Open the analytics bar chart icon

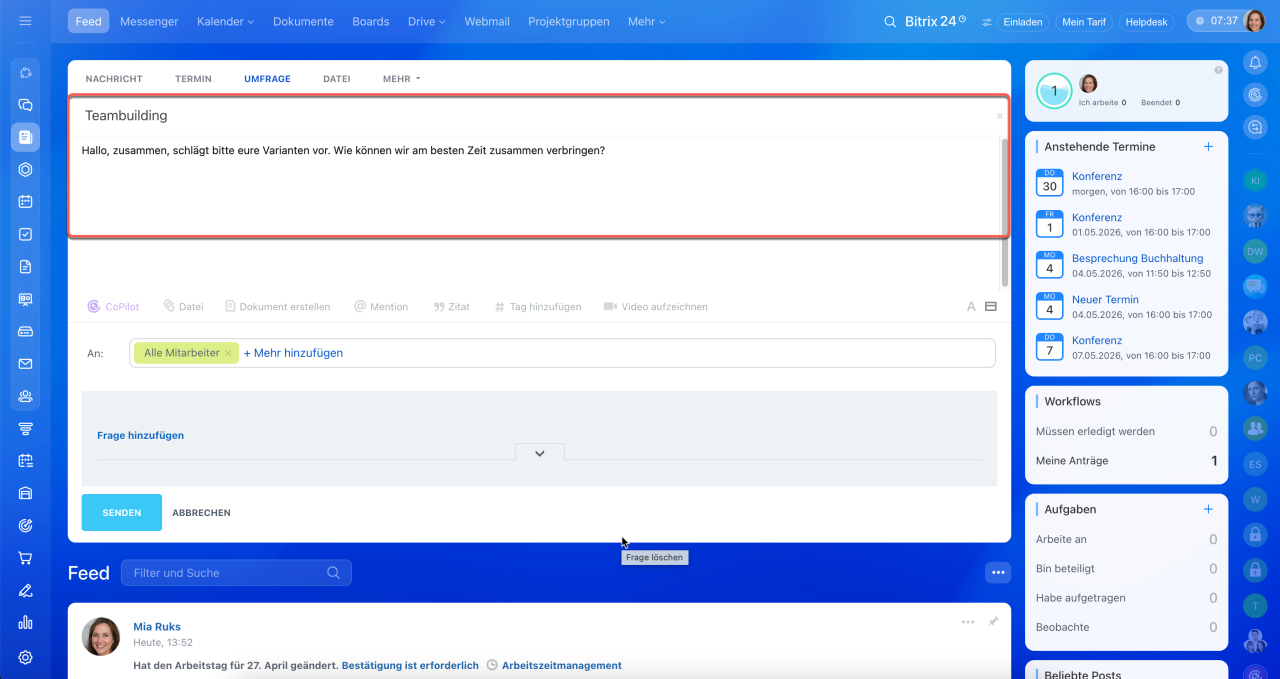coord(25,623)
